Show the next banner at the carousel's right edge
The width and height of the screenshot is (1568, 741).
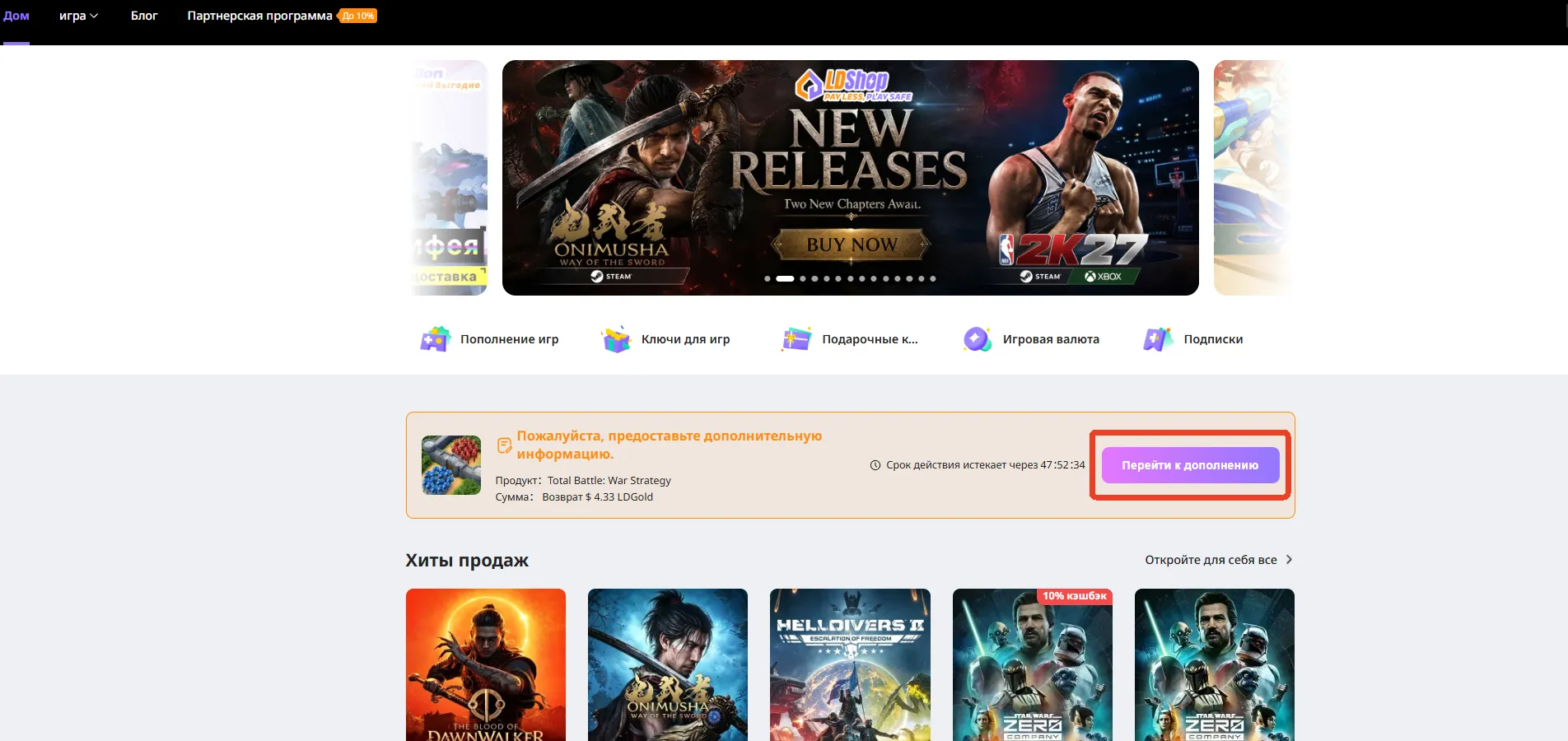(x=1252, y=178)
